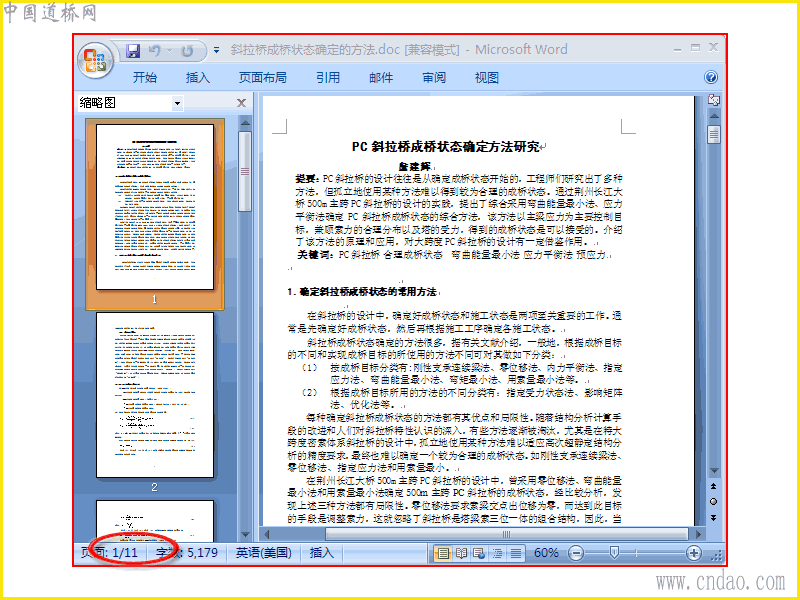The image size is (800, 600).
Task: Open the Office button menu
Action: coord(95,60)
